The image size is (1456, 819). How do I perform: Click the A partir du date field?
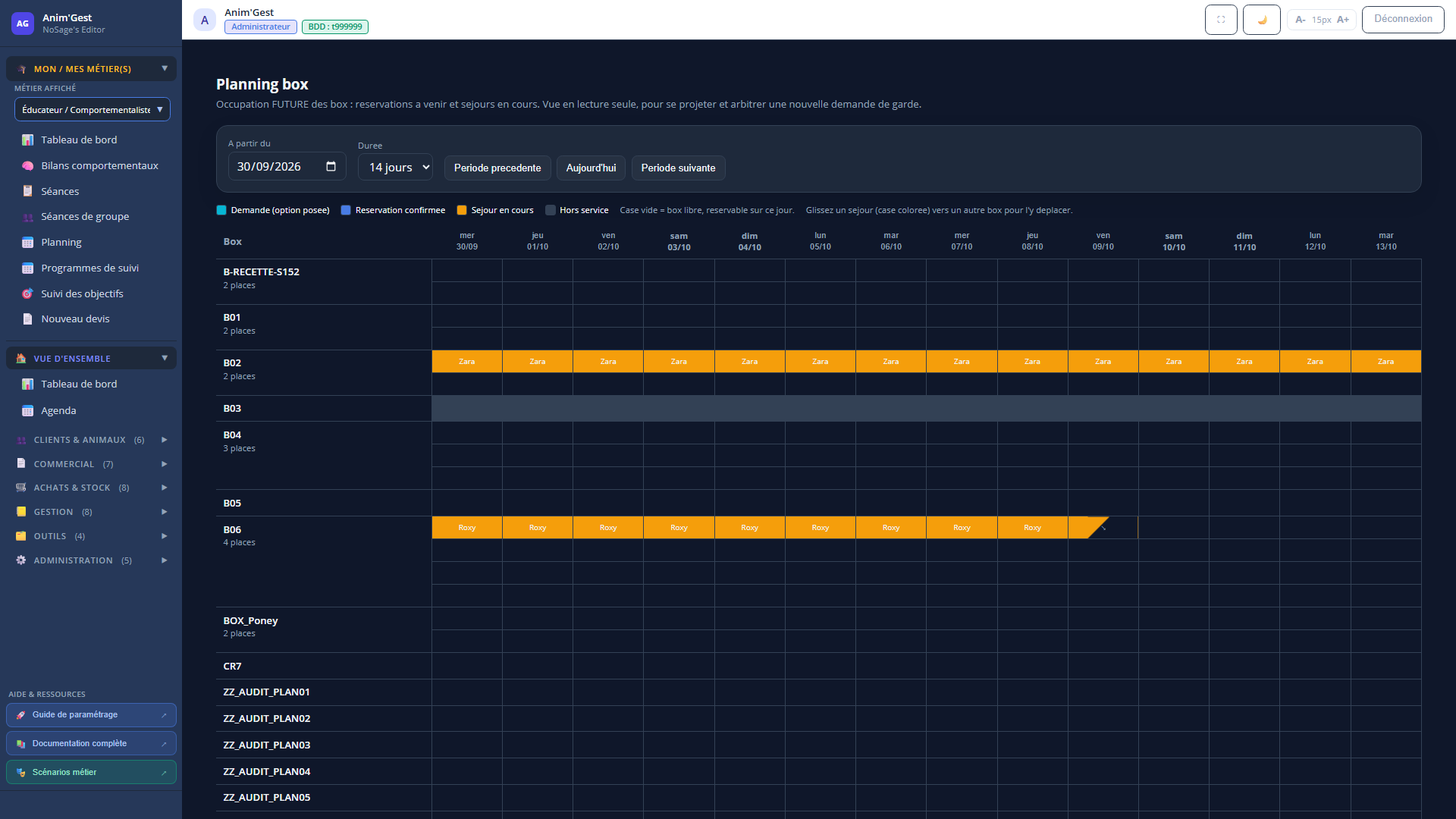(x=287, y=167)
